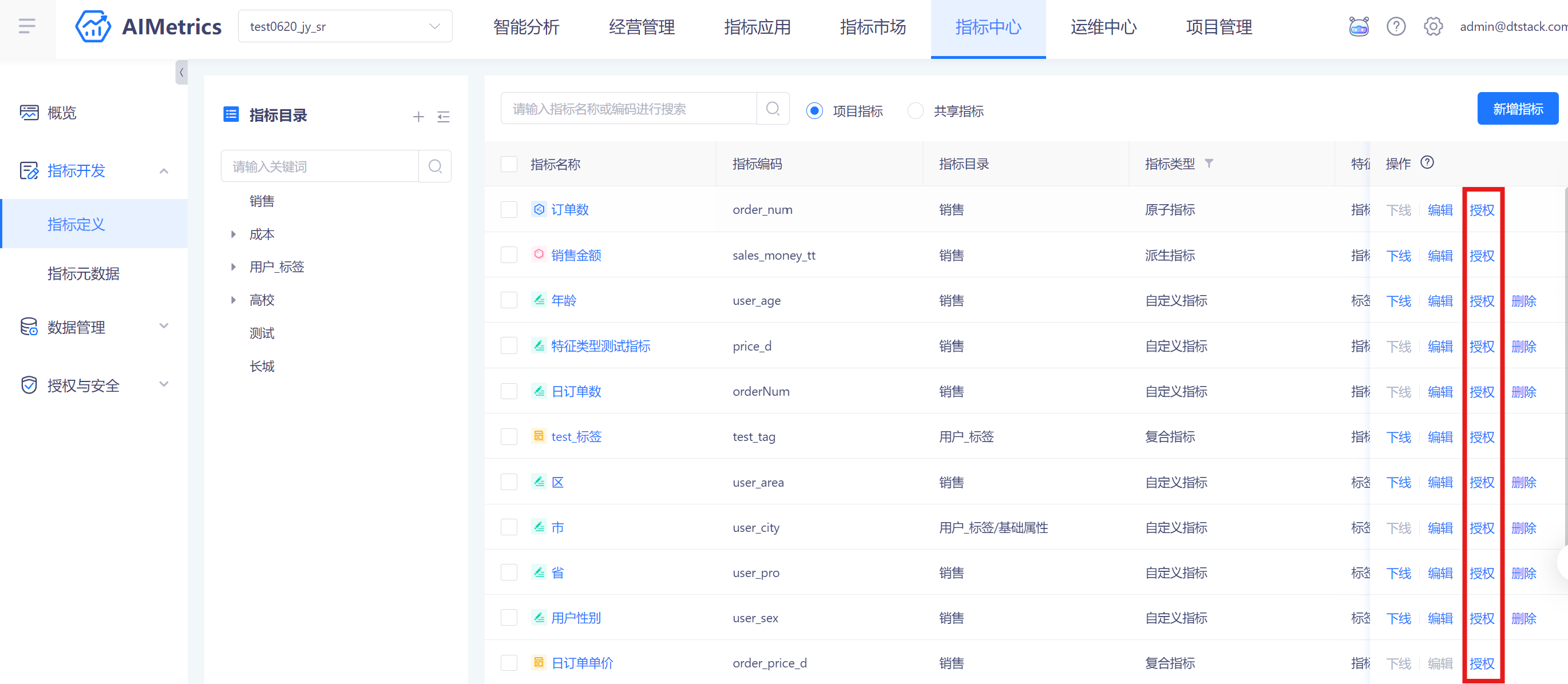
Task: Click the hamburger menu icon at top left
Action: [x=27, y=26]
